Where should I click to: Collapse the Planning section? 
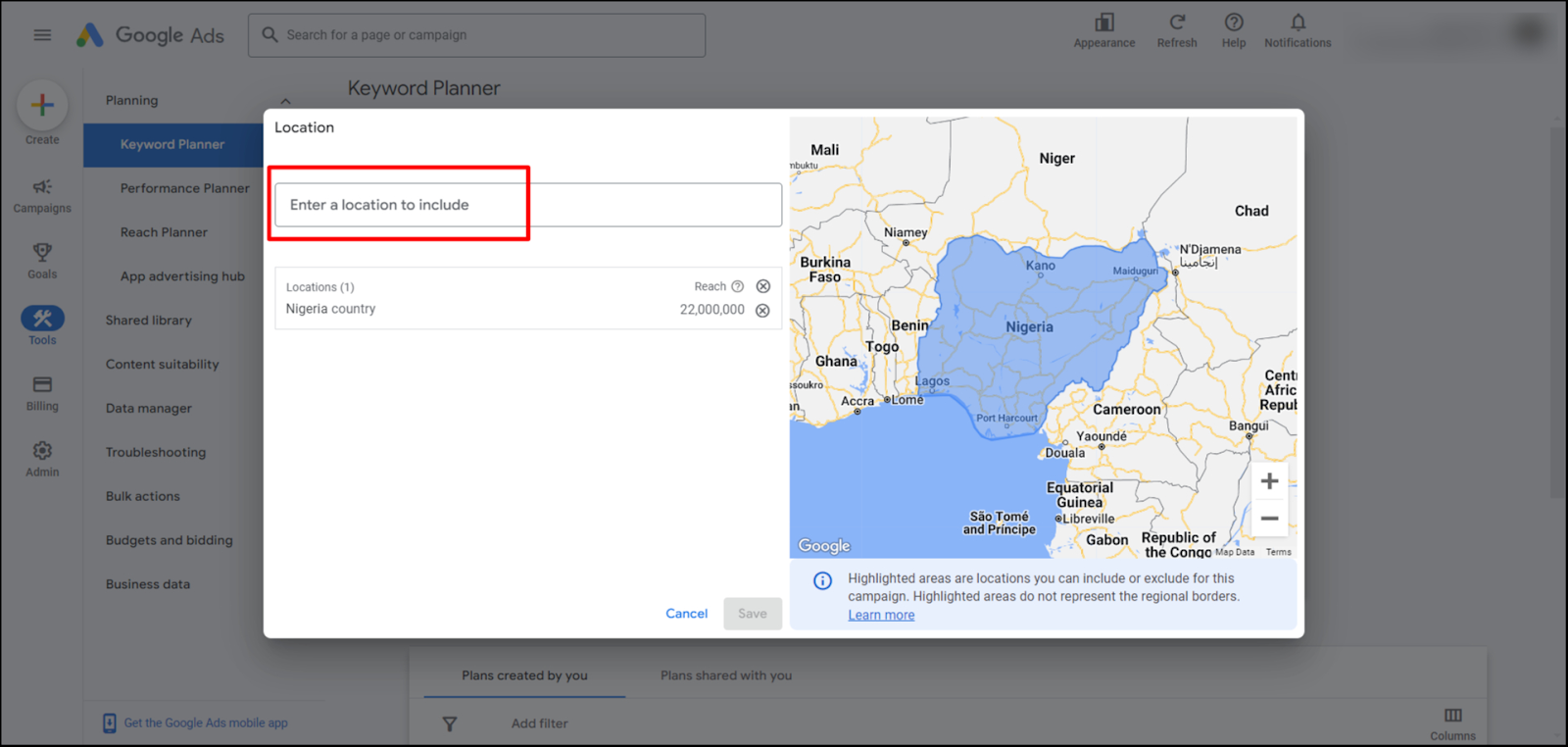pos(285,101)
